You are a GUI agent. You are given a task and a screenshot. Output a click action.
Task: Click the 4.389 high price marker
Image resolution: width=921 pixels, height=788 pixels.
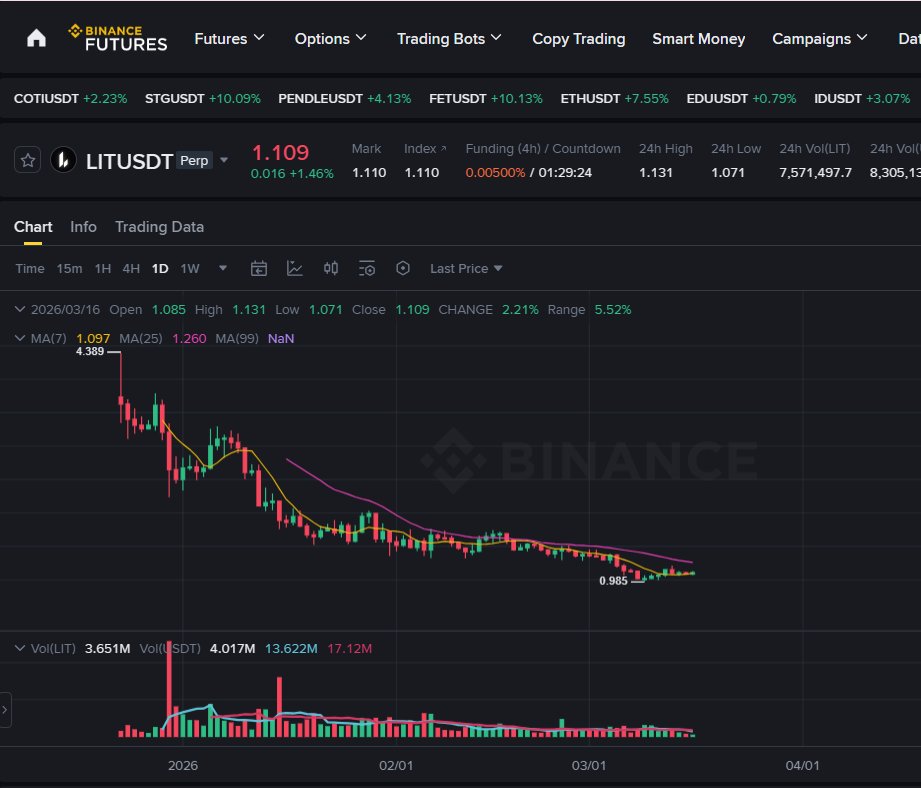point(90,351)
